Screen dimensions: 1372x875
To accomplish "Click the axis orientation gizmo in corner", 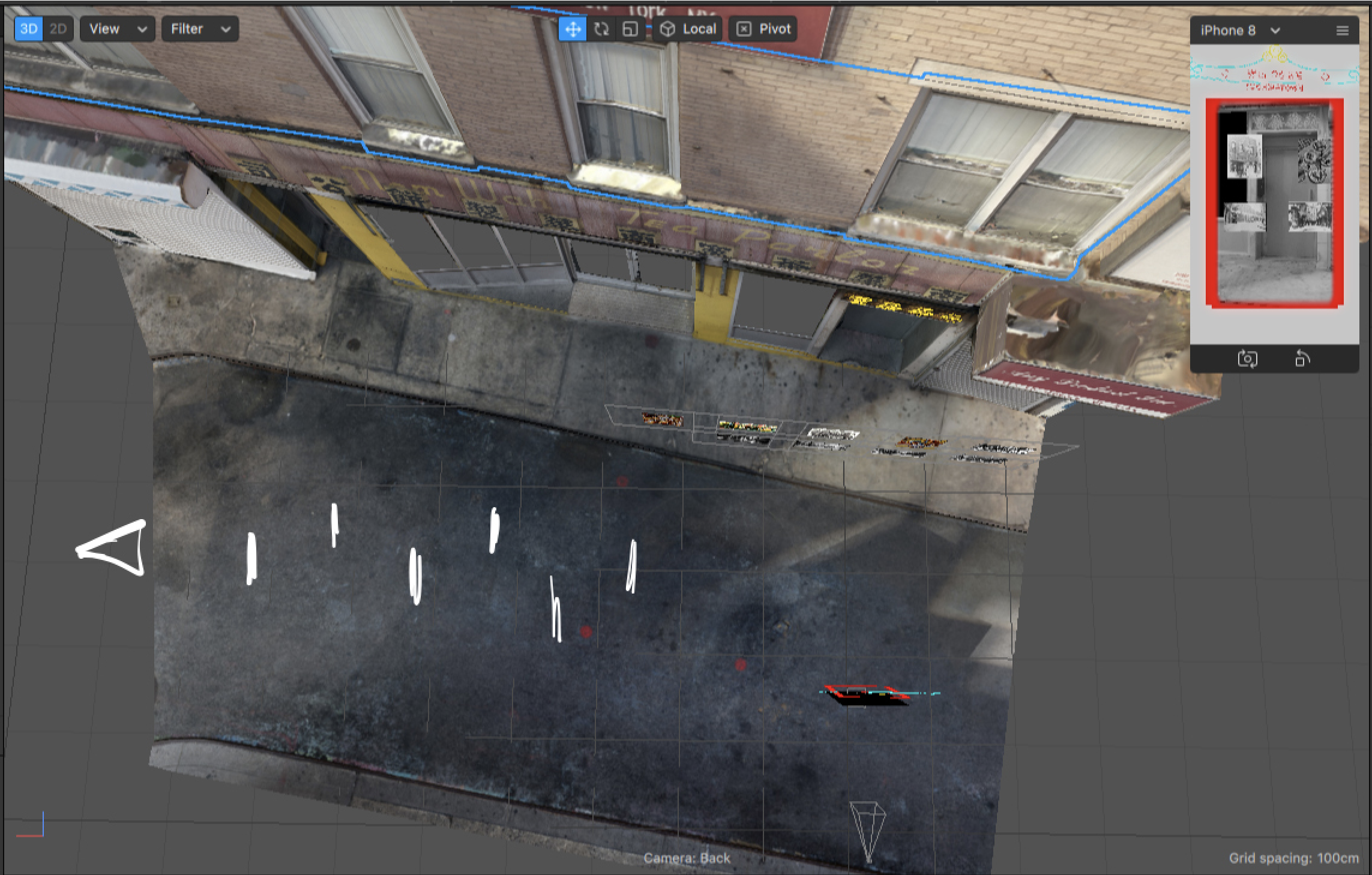I will 31,827.
